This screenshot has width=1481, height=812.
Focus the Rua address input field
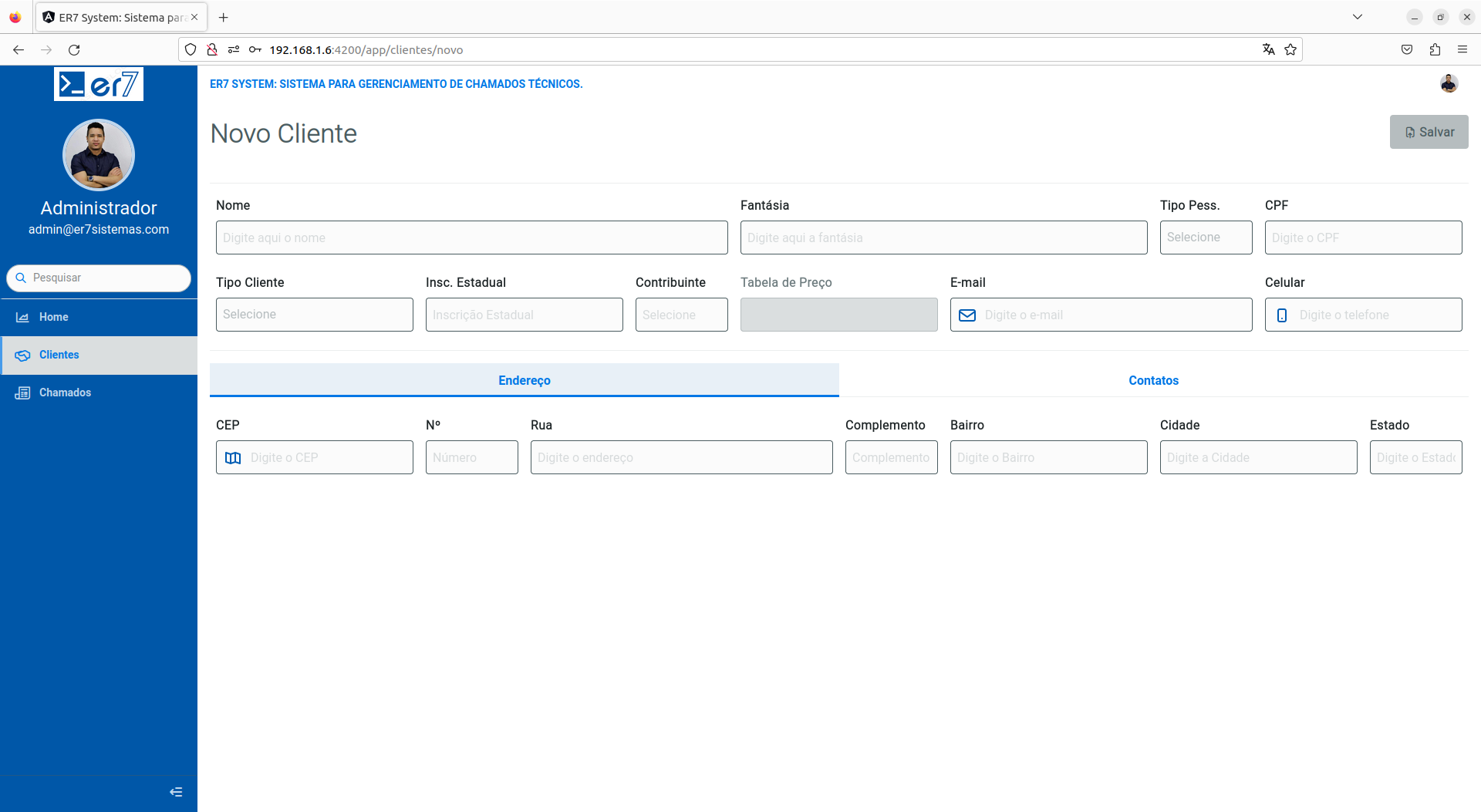[x=682, y=457]
